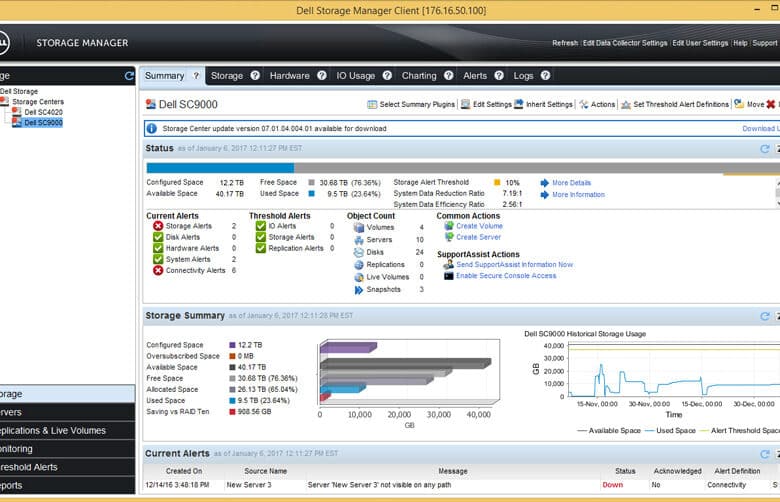Click the More Details link
This screenshot has width=780, height=502.
pos(571,183)
